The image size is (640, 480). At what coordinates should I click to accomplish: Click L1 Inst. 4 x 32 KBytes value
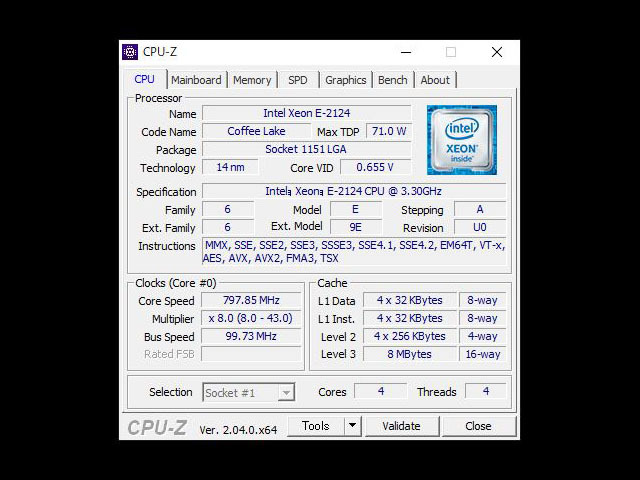tap(410, 318)
